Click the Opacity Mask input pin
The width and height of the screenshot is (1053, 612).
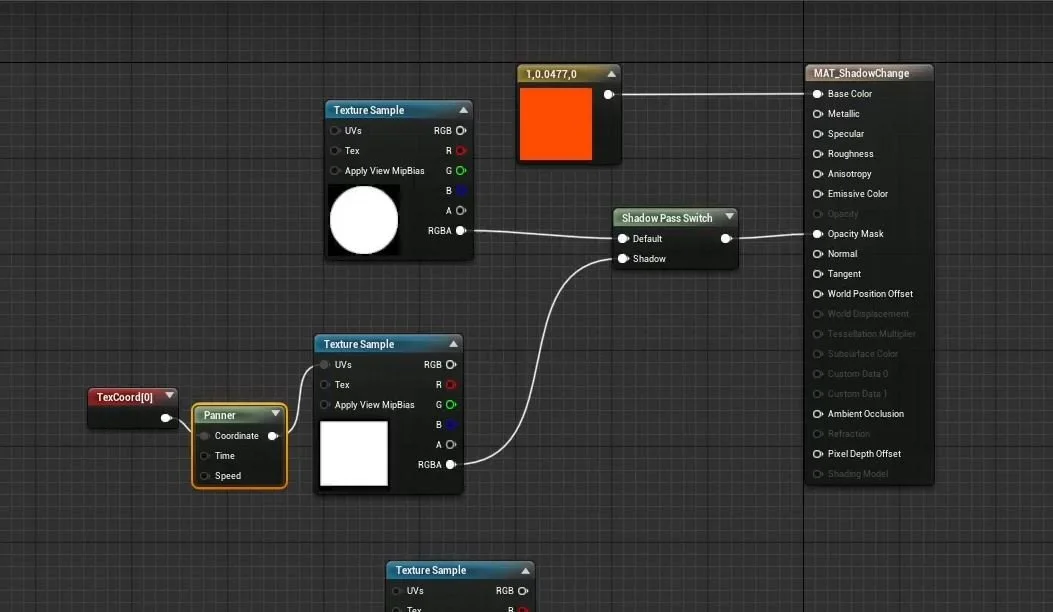(816, 233)
